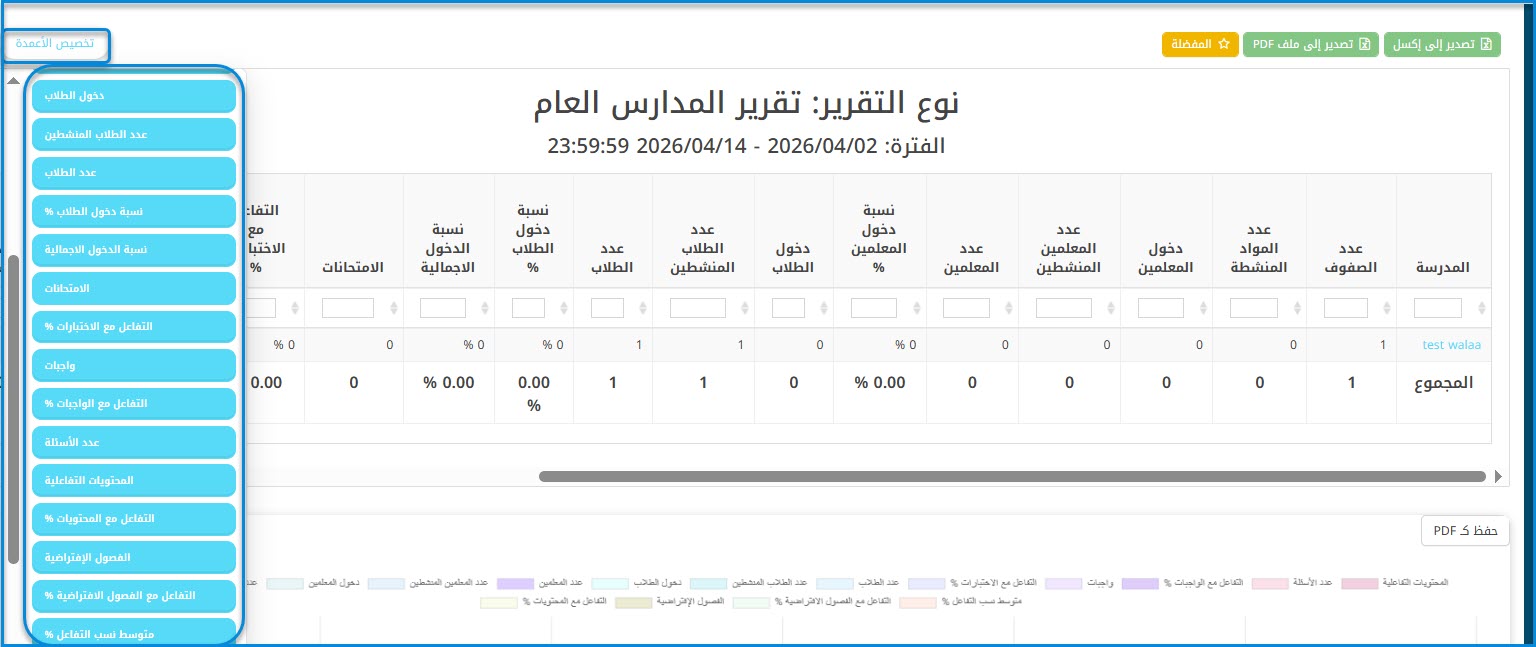Toggle عدد الطلاب المنشطين column visibility
Screen dimensions: 1536x647
pyautogui.click(x=134, y=134)
